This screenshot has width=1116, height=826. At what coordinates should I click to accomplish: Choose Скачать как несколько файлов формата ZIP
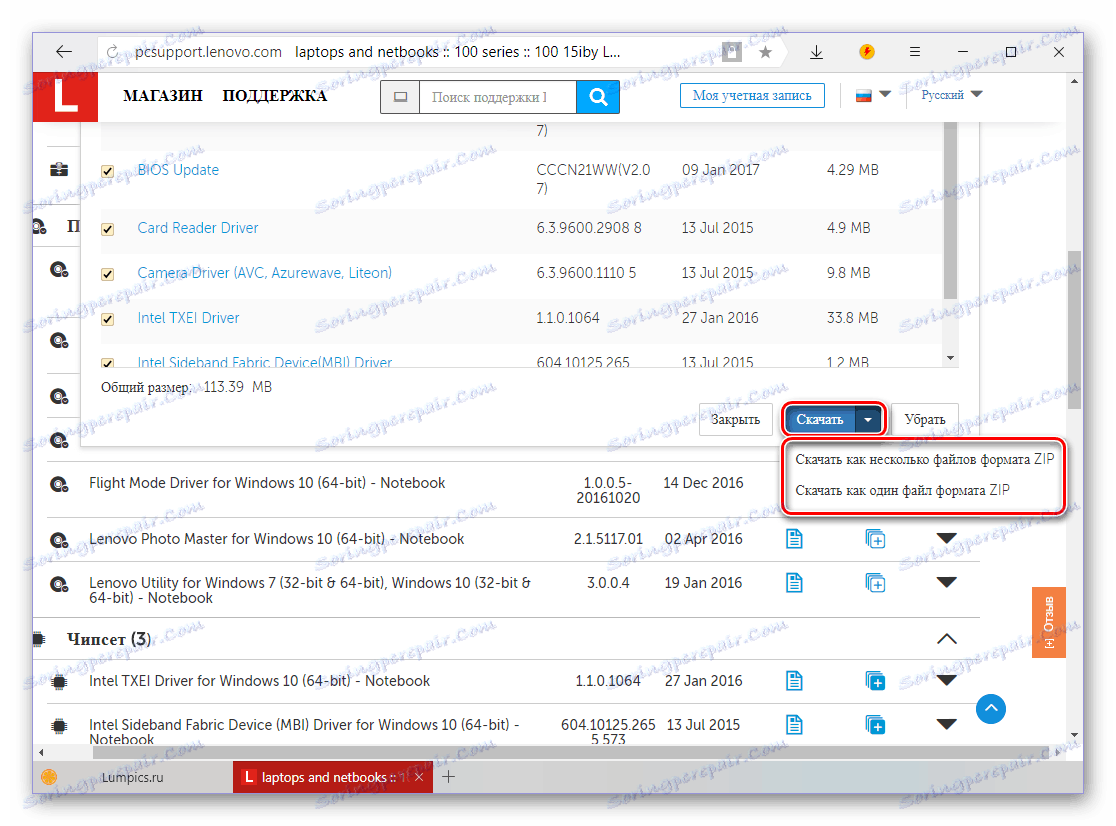tap(924, 459)
